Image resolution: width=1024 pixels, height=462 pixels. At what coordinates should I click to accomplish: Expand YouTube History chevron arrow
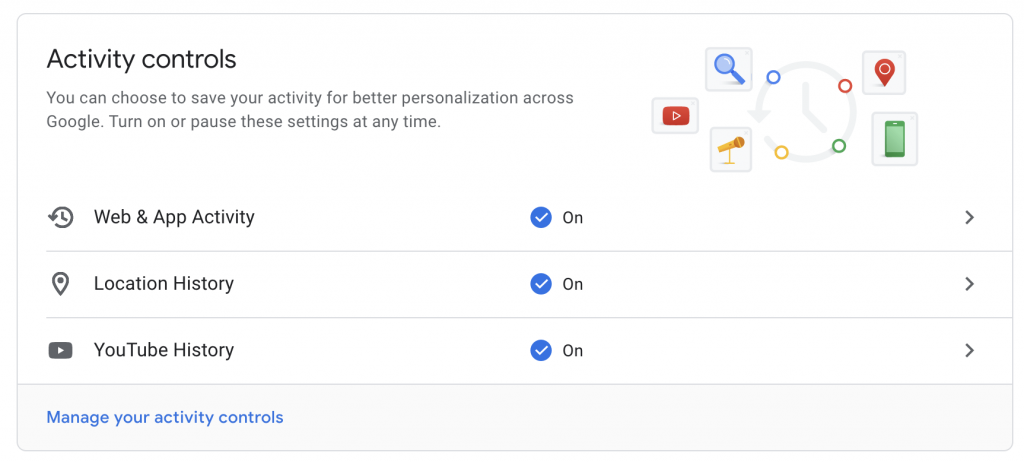tap(970, 351)
